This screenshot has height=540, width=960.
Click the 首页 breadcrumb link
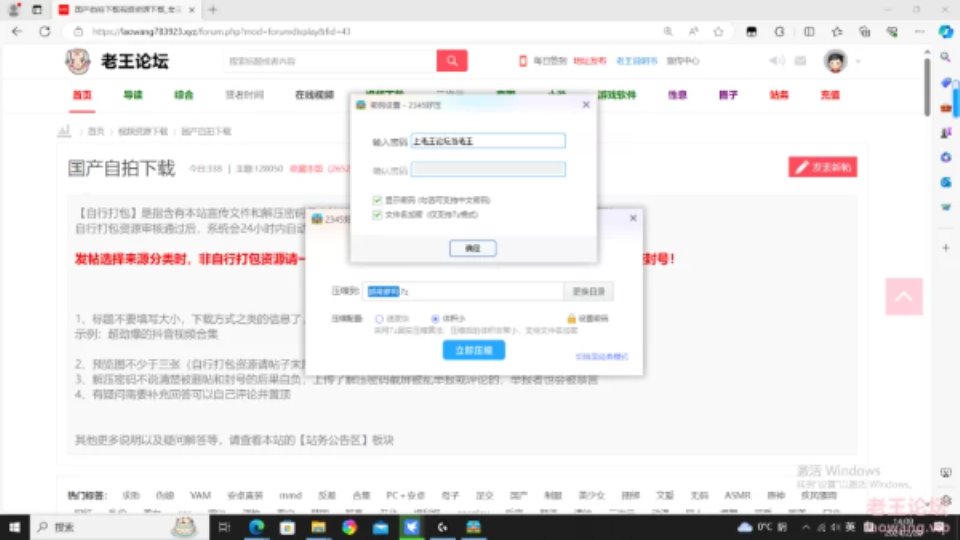(96, 132)
